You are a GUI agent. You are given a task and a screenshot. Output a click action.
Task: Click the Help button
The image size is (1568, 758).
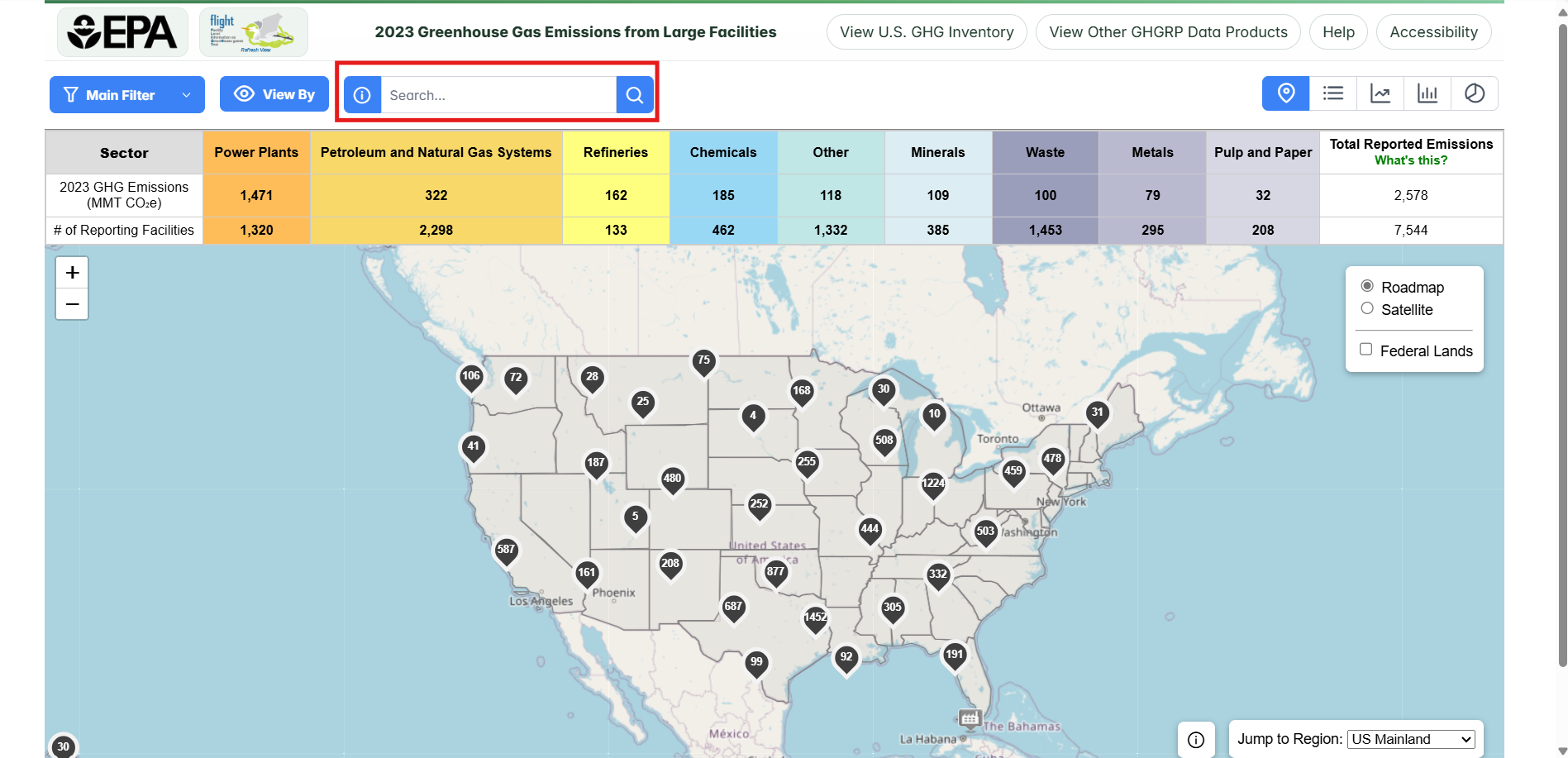tap(1337, 31)
